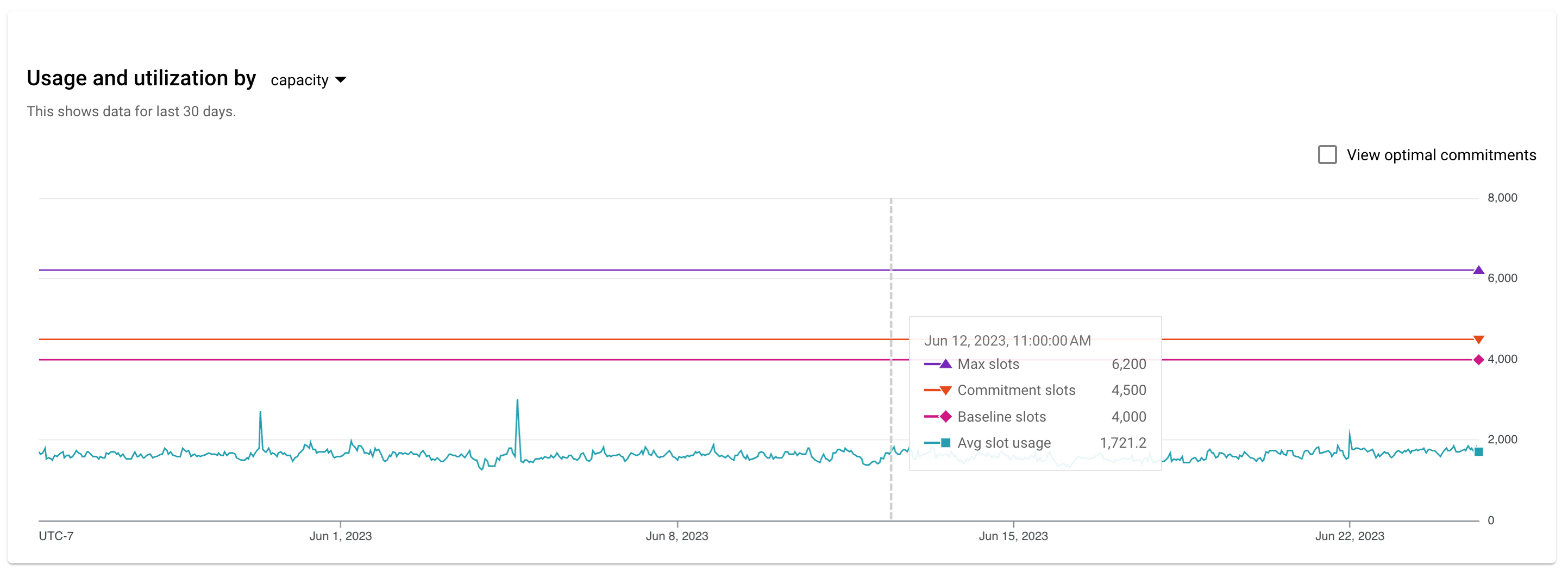Click the Max slots value 6,200
Viewport: 1568px width, 577px height.
click(1128, 364)
